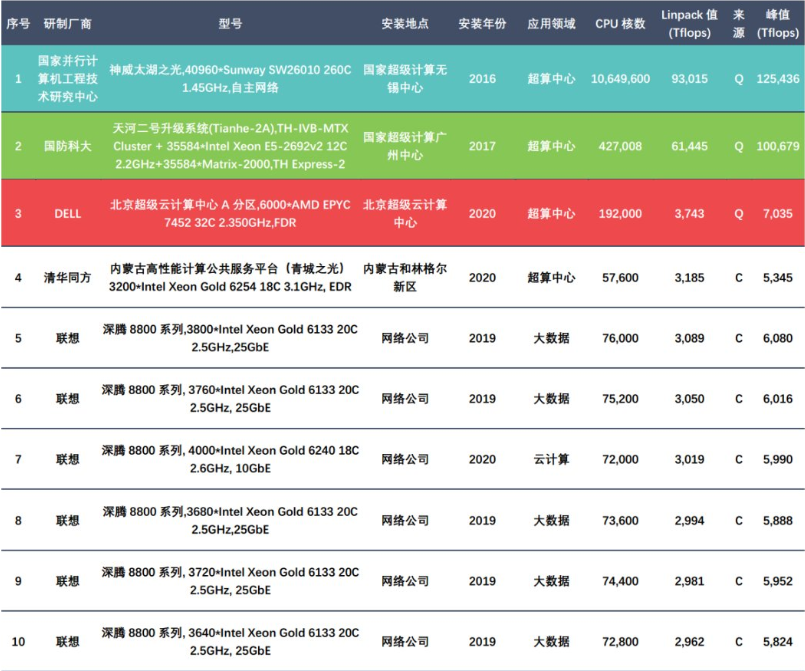Click the Linpack value 93,015
Screen dimensions: 805x671
(x=689, y=79)
